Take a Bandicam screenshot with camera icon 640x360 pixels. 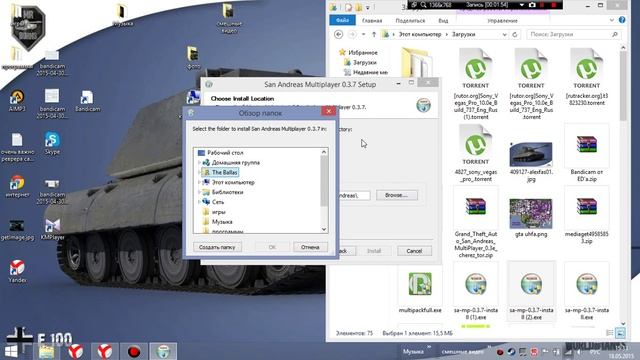[532, 5]
